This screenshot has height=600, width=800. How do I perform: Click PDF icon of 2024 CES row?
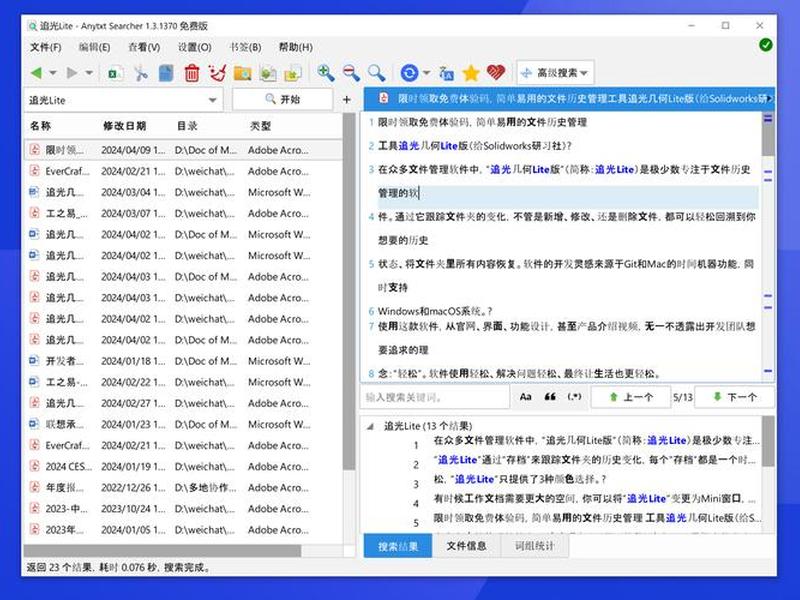(x=34, y=466)
